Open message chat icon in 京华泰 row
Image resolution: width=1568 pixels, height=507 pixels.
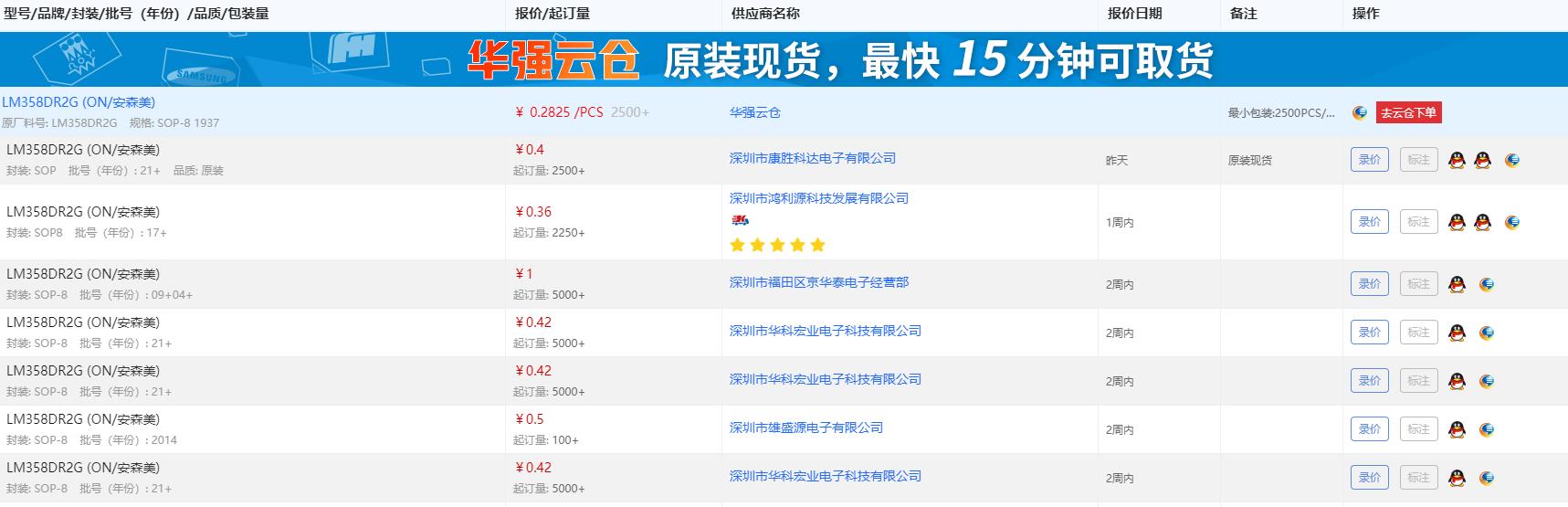tap(1487, 284)
